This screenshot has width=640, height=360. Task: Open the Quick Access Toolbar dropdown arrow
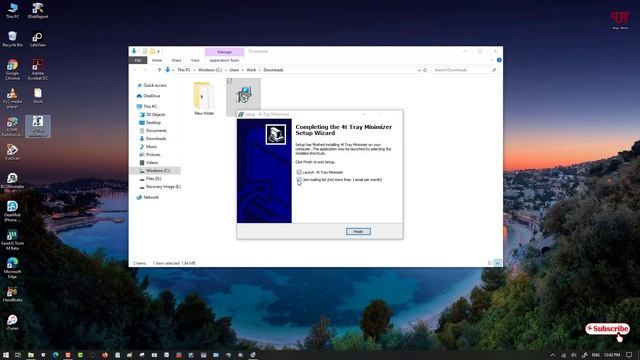[x=158, y=51]
